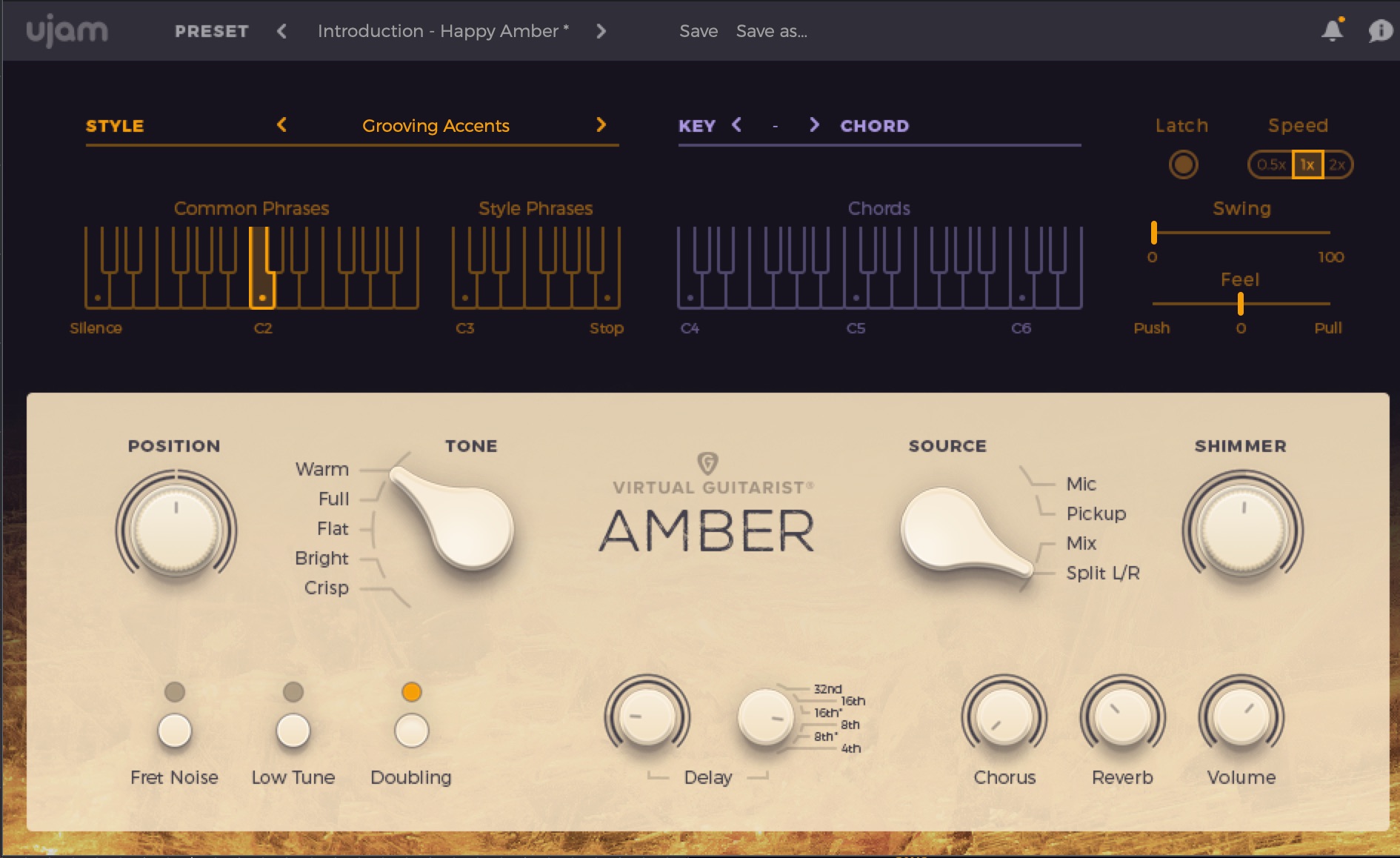Select the next Style with the right arrow
Viewport: 1400px width, 858px height.
click(601, 125)
